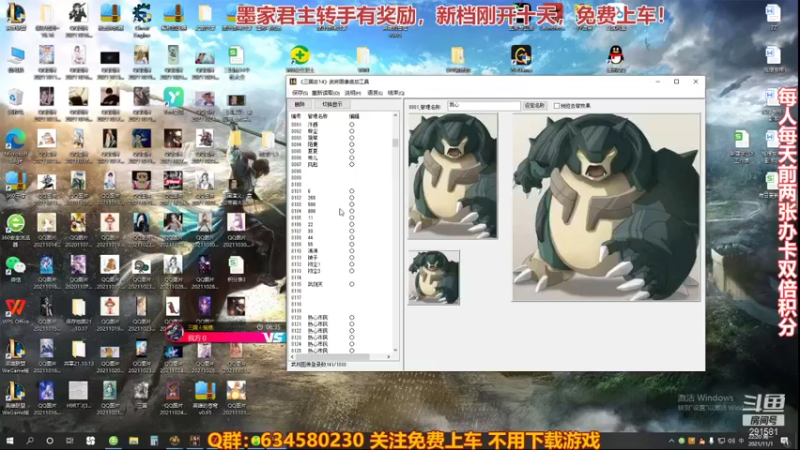Image resolution: width=800 pixels, height=450 pixels.
Task: Click the Cortana circle on the taskbar
Action: tap(49, 441)
